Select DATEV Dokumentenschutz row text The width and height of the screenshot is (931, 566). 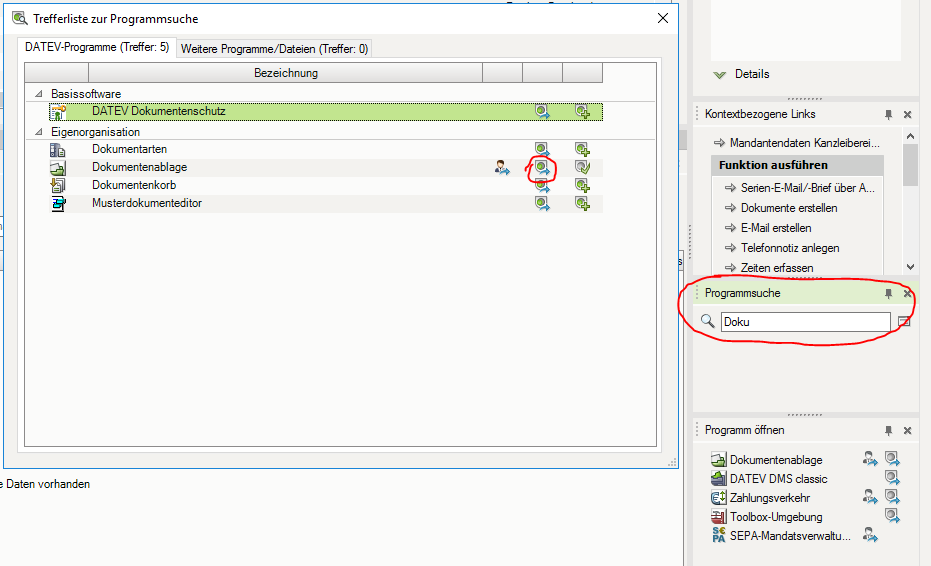coord(159,111)
